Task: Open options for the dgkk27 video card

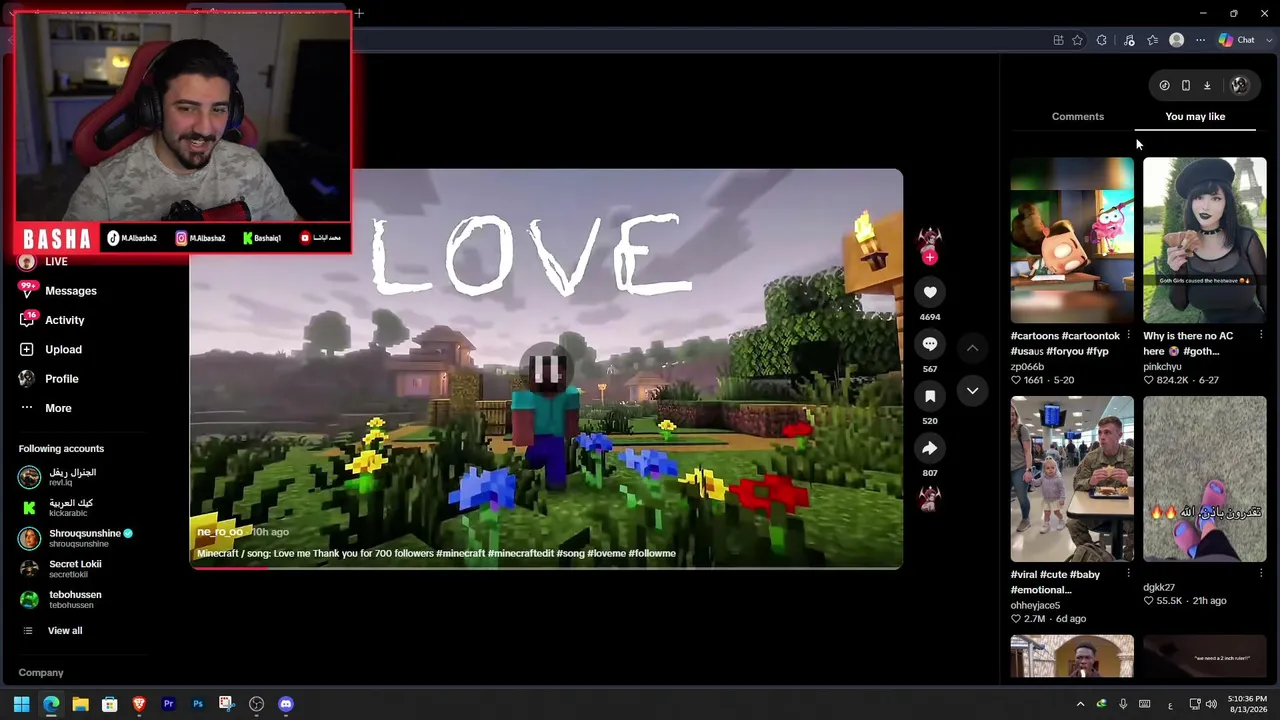Action: [1261, 574]
